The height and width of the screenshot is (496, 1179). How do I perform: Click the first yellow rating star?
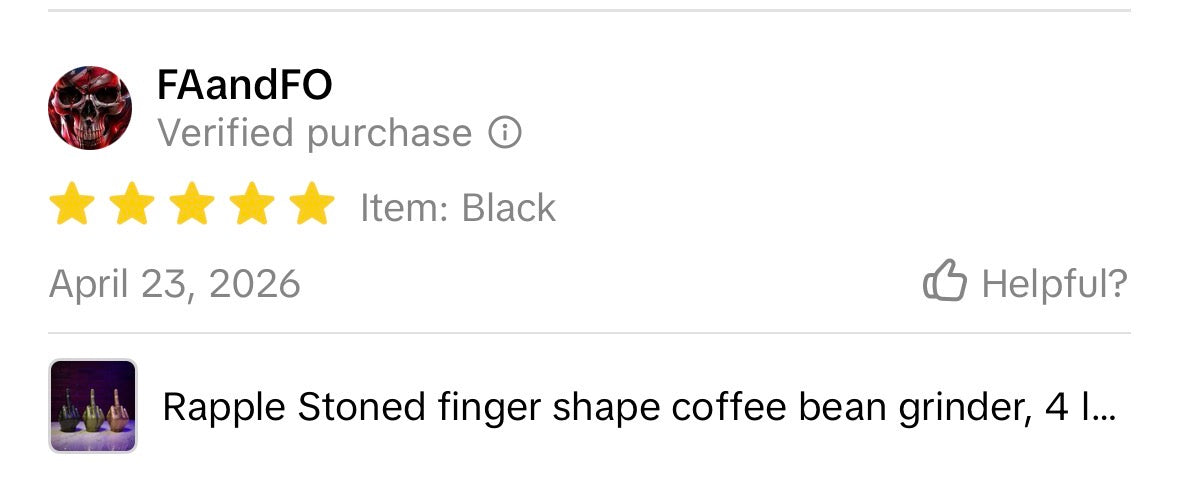pos(72,204)
